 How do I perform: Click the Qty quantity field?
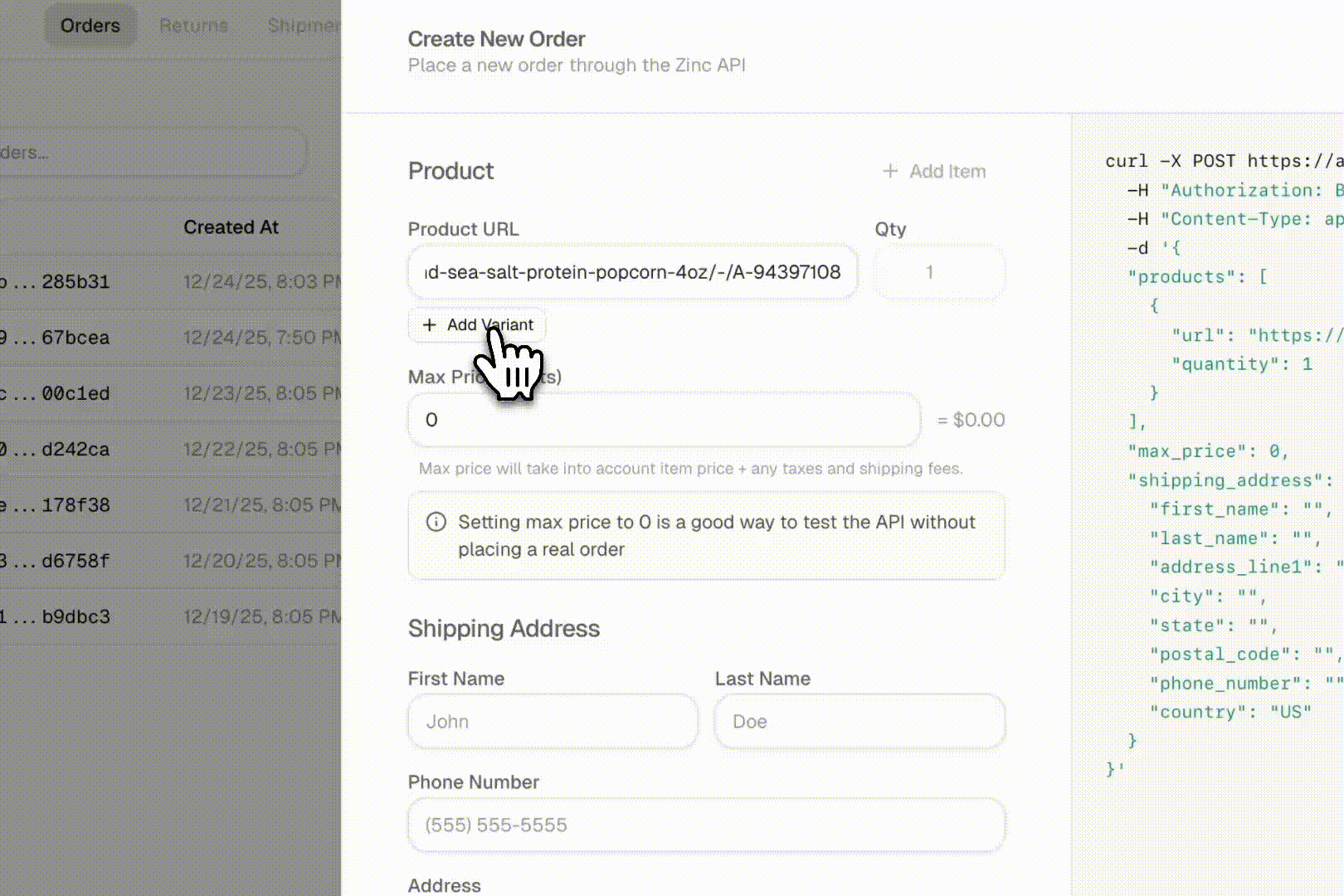[939, 272]
